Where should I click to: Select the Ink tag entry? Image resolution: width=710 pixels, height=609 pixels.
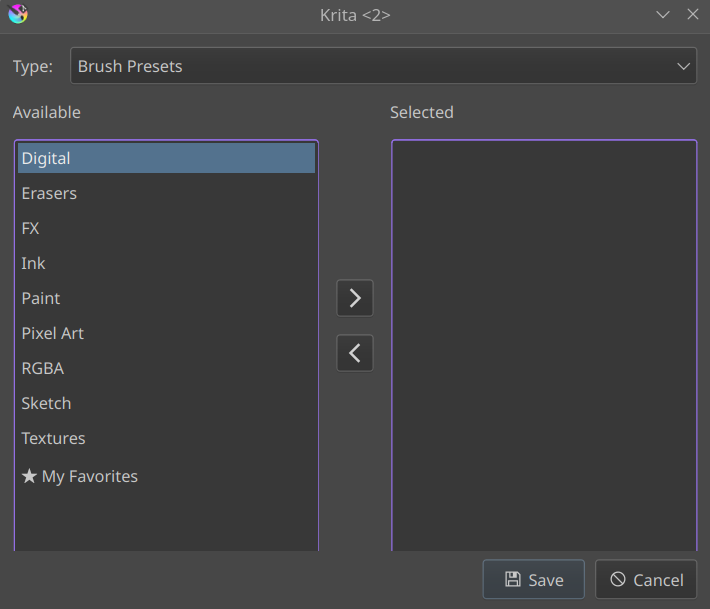[33, 263]
